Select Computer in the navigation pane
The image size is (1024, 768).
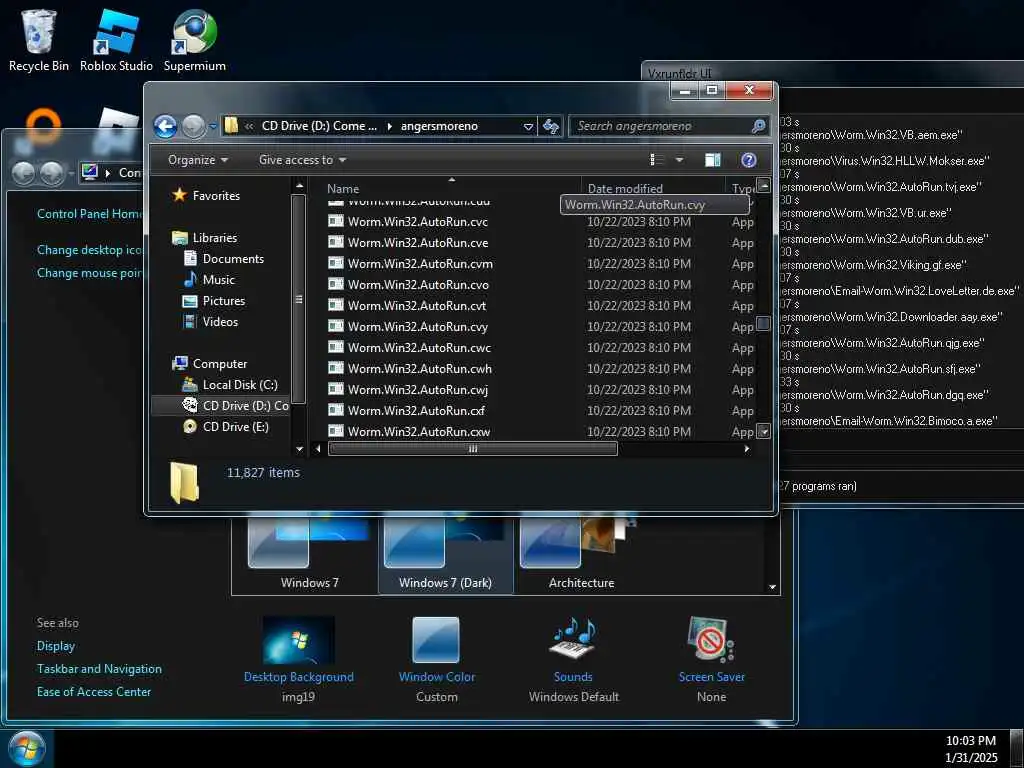(x=210, y=364)
